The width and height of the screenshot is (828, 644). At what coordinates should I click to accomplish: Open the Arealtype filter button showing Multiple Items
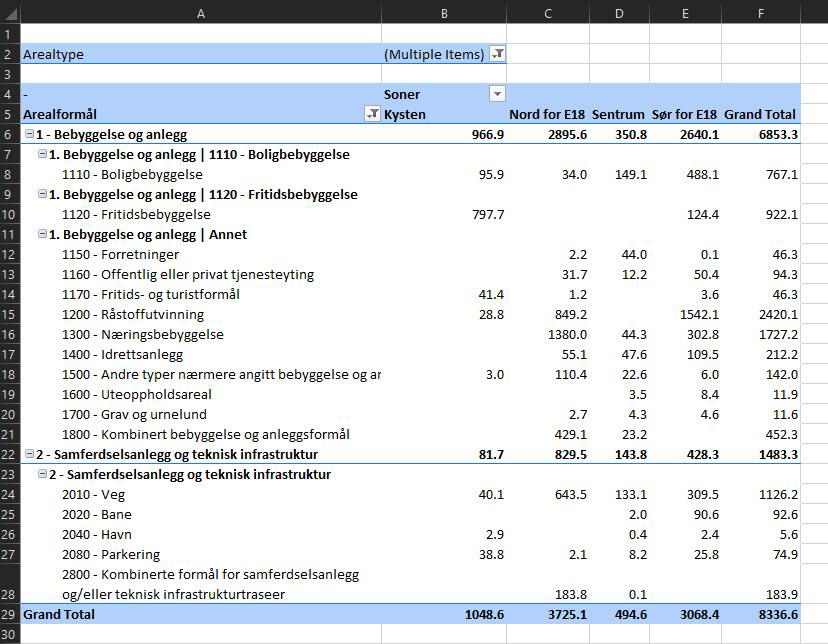pyautogui.click(x=497, y=54)
